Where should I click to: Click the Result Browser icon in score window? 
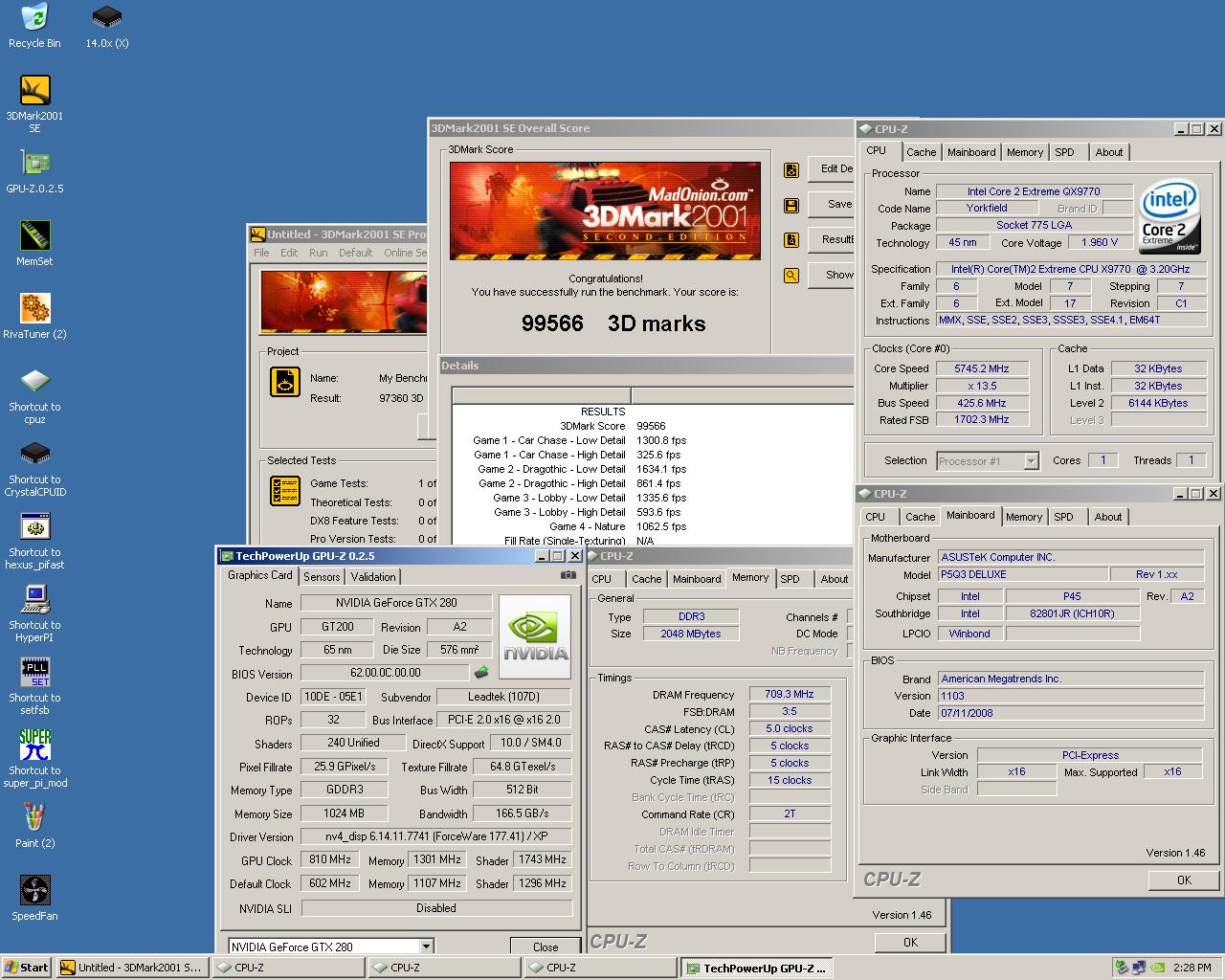pyautogui.click(x=791, y=240)
